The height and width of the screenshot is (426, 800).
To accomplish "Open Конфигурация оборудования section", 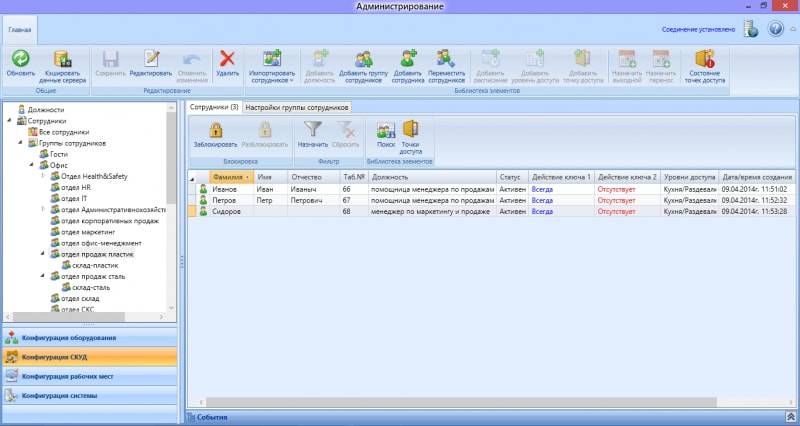I will coord(90,338).
